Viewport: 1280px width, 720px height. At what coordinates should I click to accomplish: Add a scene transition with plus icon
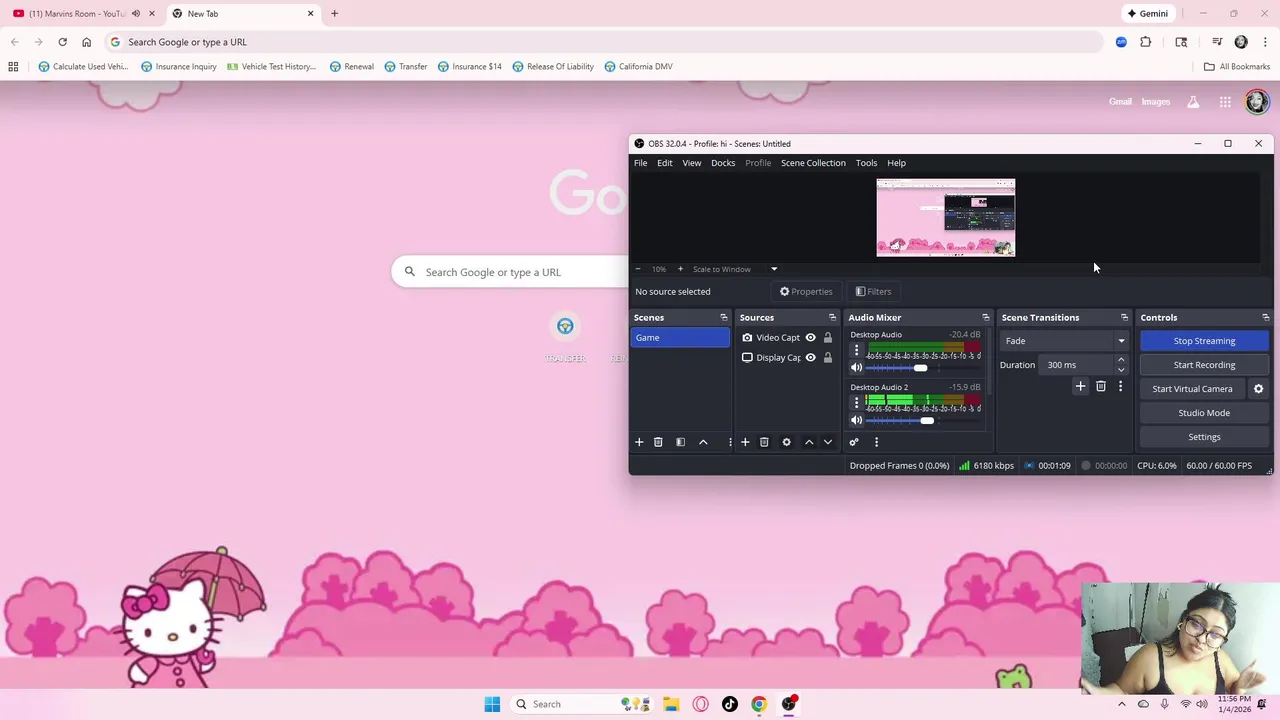1080,386
